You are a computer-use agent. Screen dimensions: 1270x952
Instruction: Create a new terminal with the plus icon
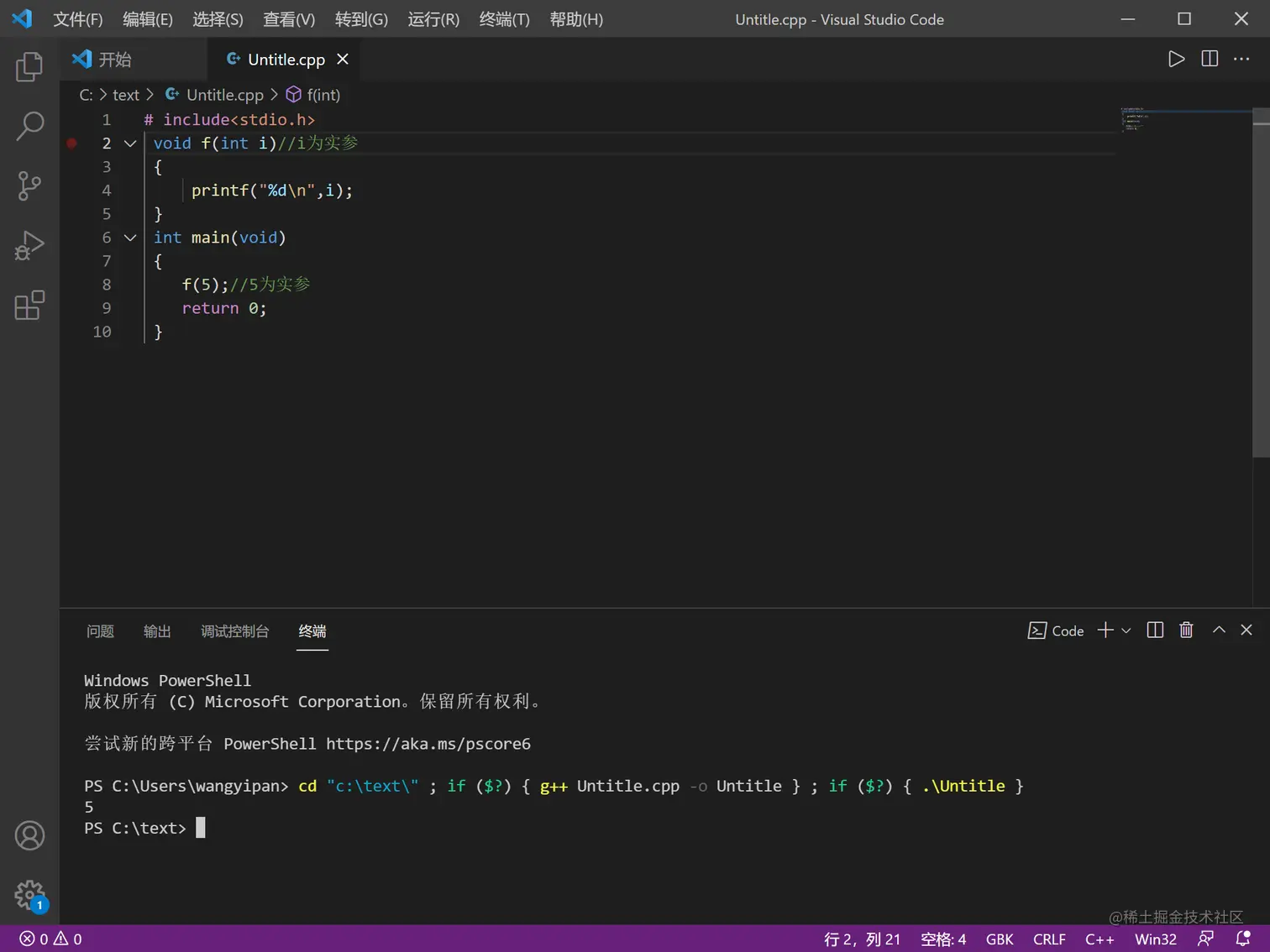point(1105,630)
